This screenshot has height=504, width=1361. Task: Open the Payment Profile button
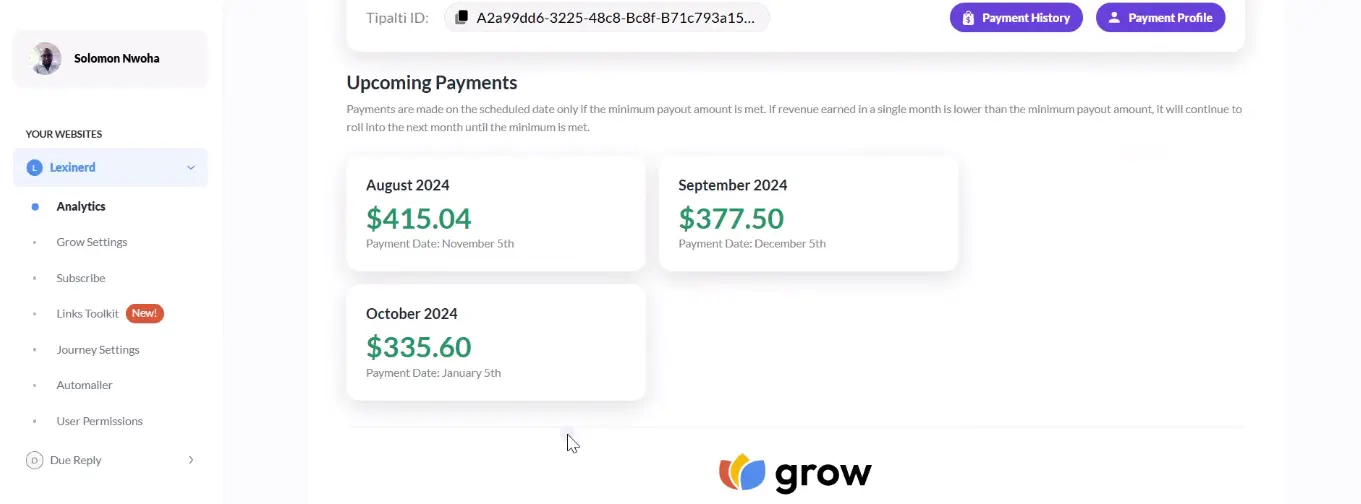[1160, 18]
